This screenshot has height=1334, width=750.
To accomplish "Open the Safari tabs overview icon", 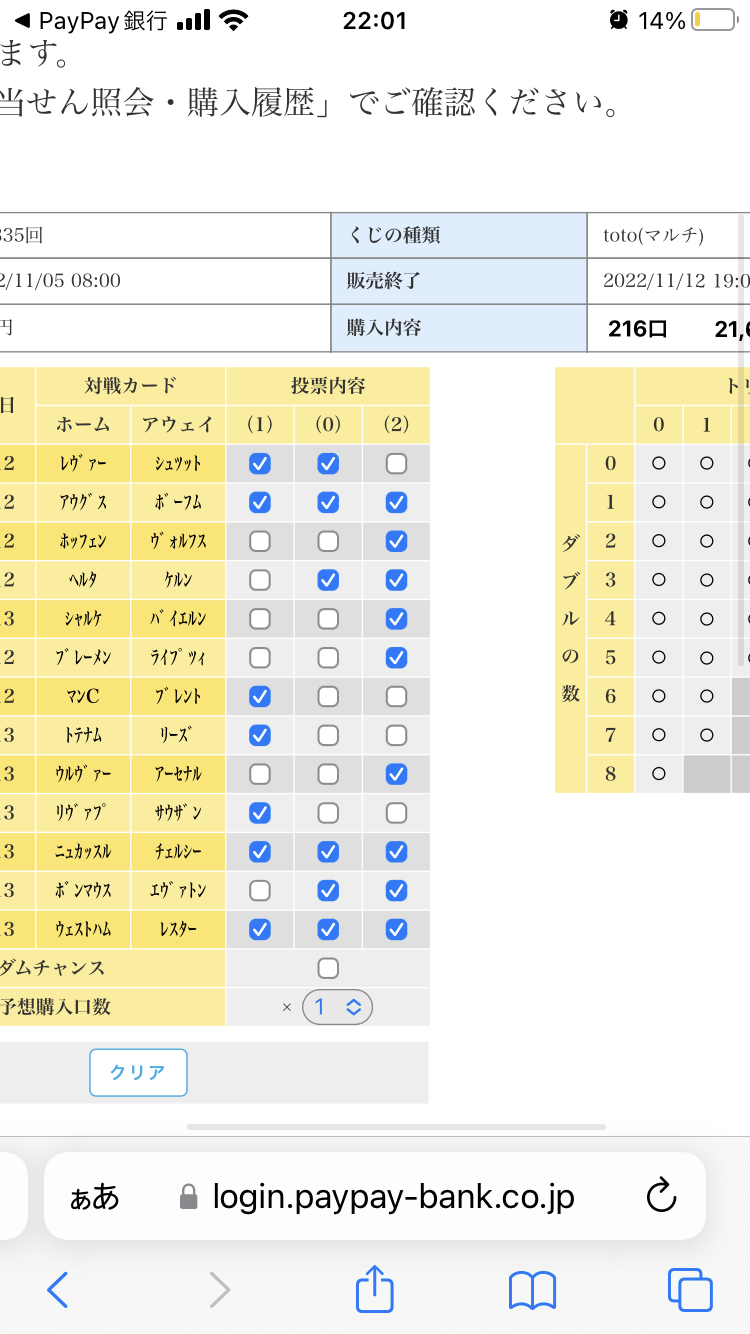I will pos(690,1290).
